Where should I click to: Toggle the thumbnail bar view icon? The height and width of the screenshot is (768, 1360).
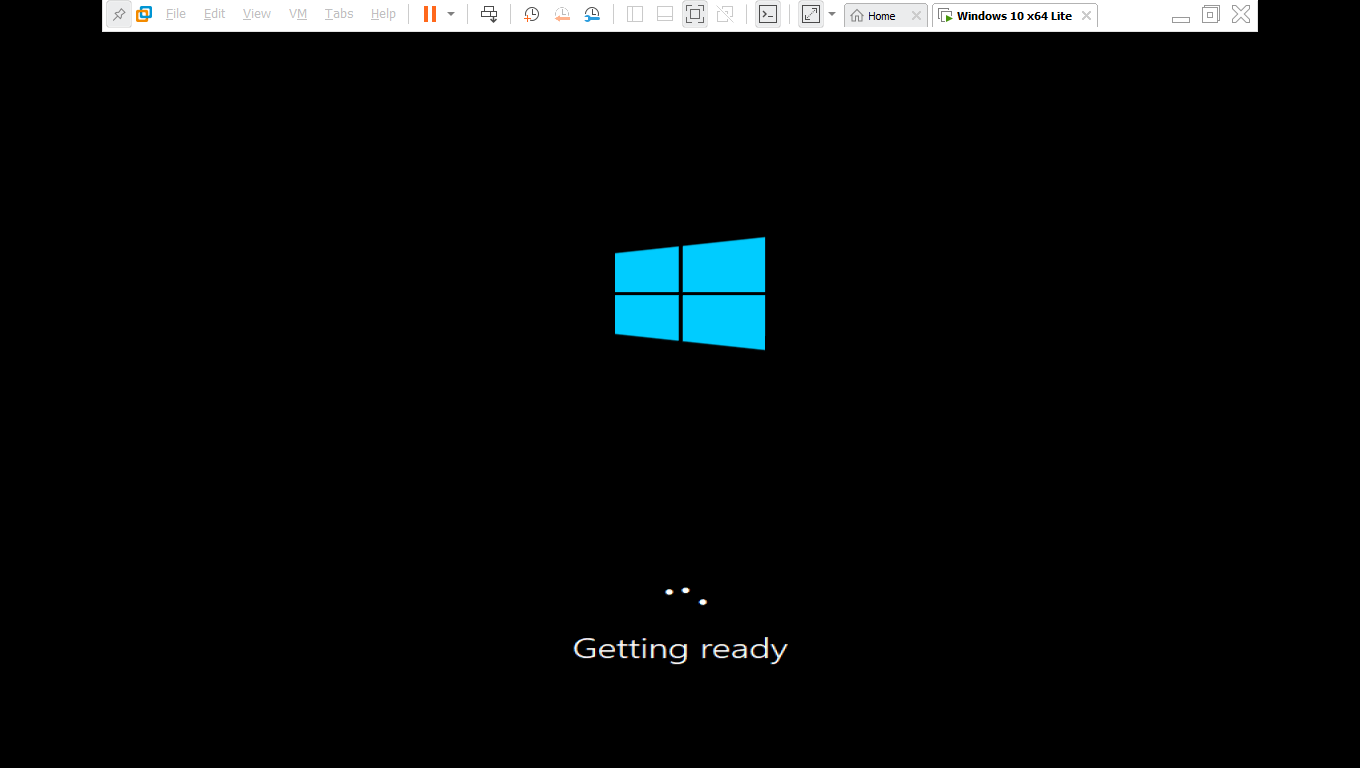point(665,14)
